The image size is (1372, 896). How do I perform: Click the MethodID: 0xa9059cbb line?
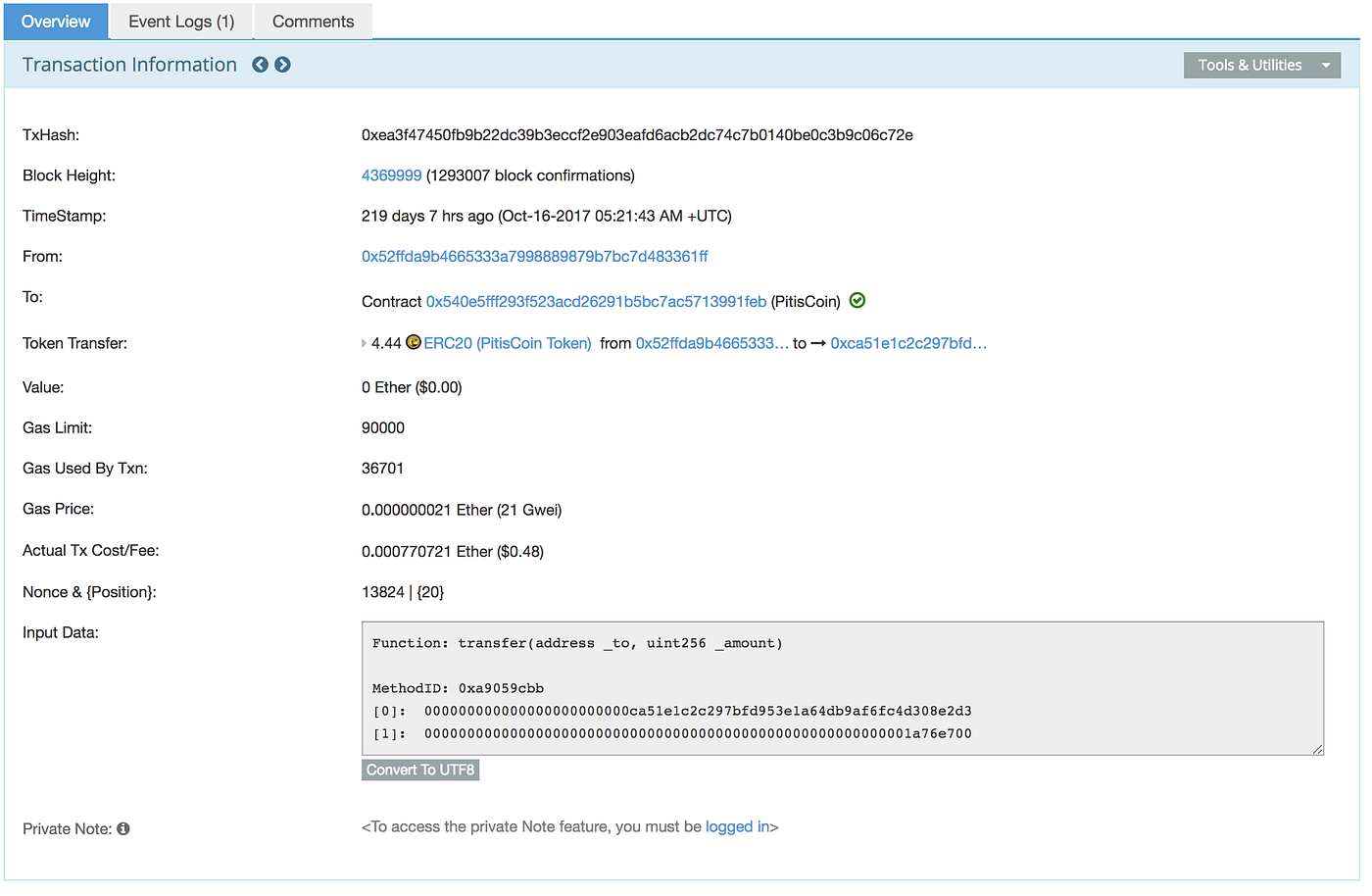point(458,688)
